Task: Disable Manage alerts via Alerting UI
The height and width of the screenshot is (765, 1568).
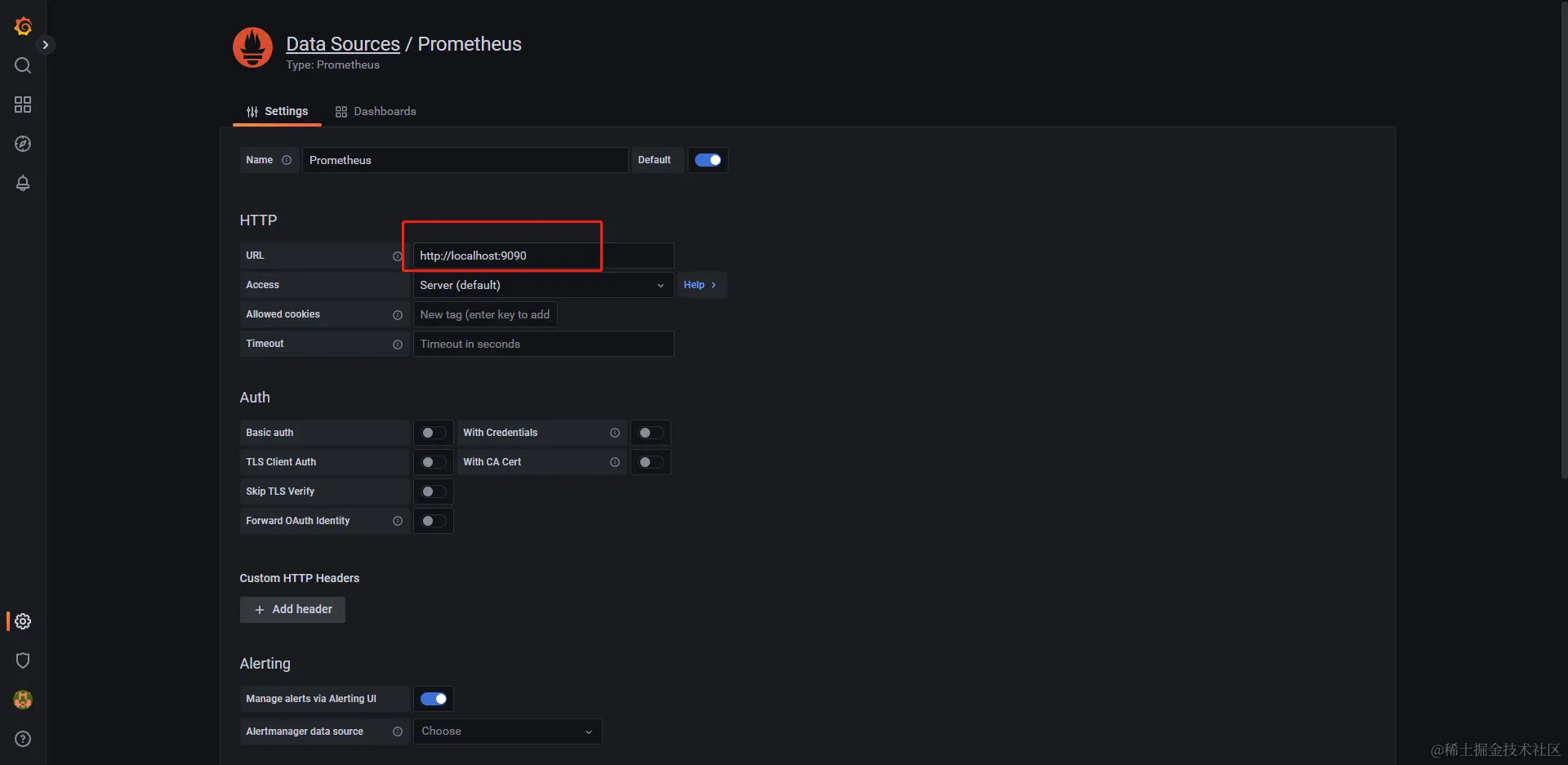Action: (x=434, y=699)
